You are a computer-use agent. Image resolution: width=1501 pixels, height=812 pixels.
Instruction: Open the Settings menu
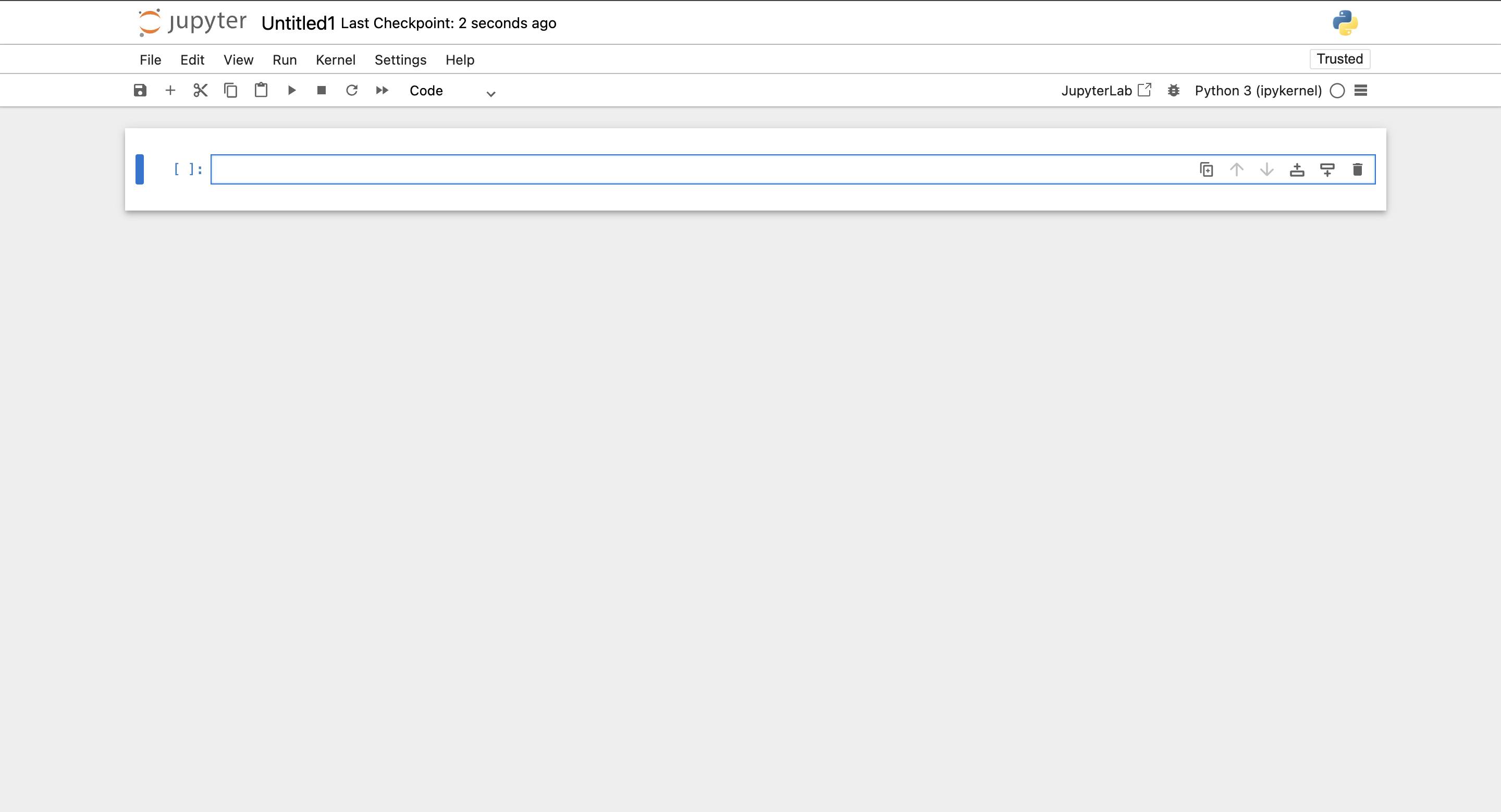click(x=400, y=59)
